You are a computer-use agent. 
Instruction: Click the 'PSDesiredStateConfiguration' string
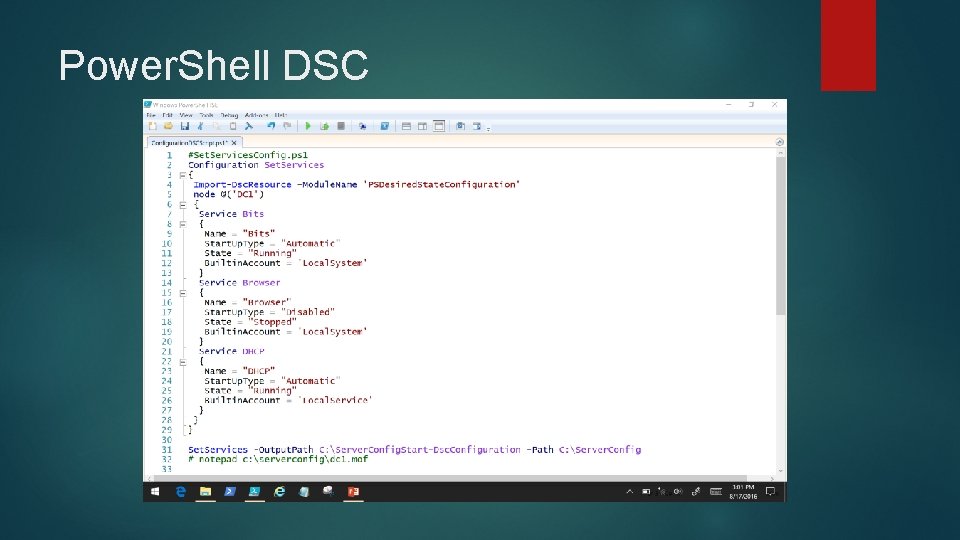tap(441, 184)
